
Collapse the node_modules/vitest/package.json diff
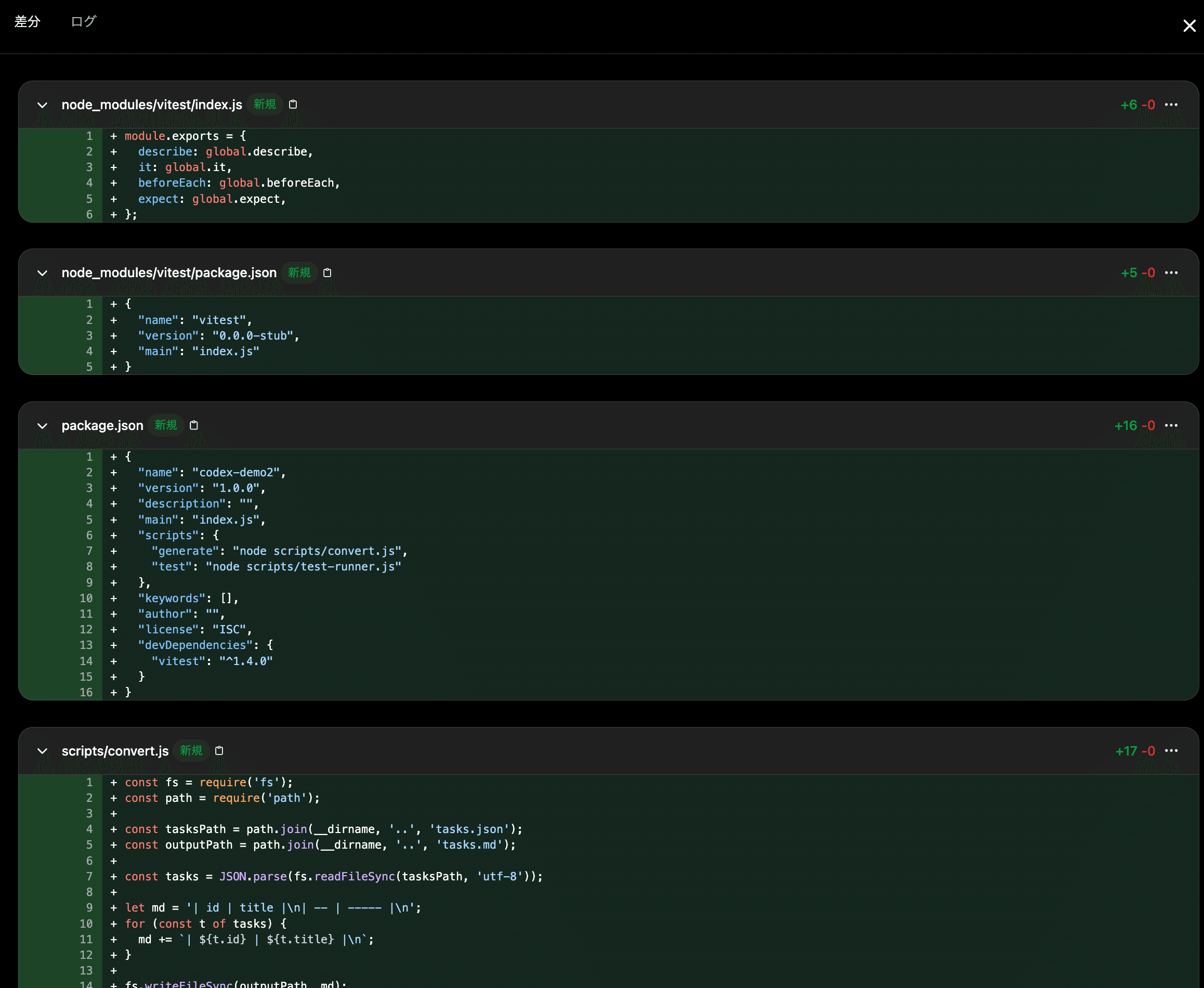pos(42,273)
